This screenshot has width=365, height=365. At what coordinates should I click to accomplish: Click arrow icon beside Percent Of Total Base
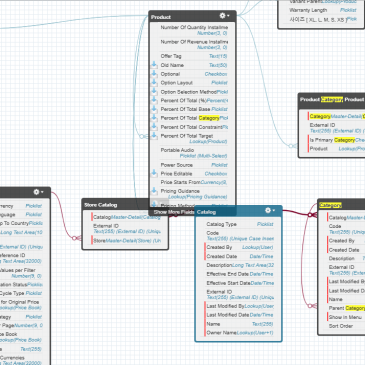[x=154, y=109]
